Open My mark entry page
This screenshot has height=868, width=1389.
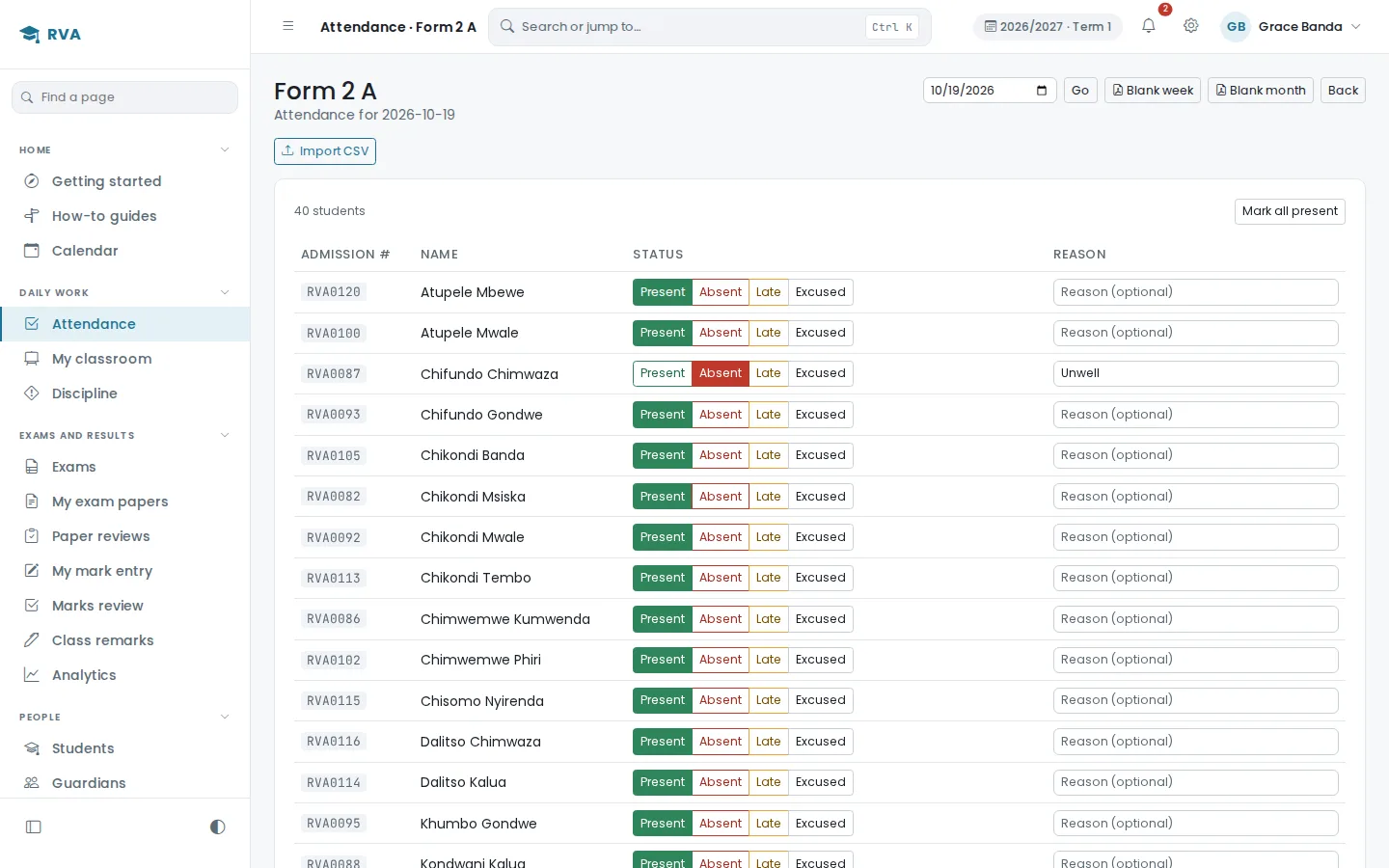click(125, 571)
